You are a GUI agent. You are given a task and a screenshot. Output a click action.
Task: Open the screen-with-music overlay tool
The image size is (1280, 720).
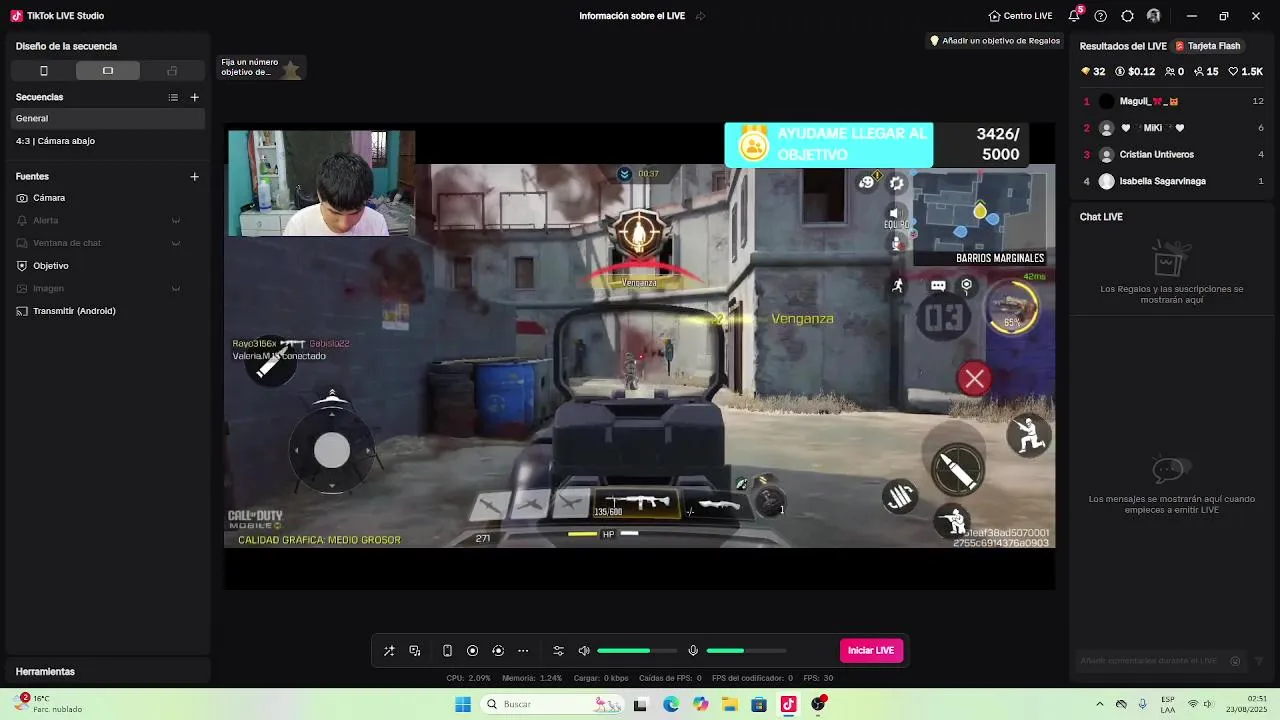pos(415,651)
